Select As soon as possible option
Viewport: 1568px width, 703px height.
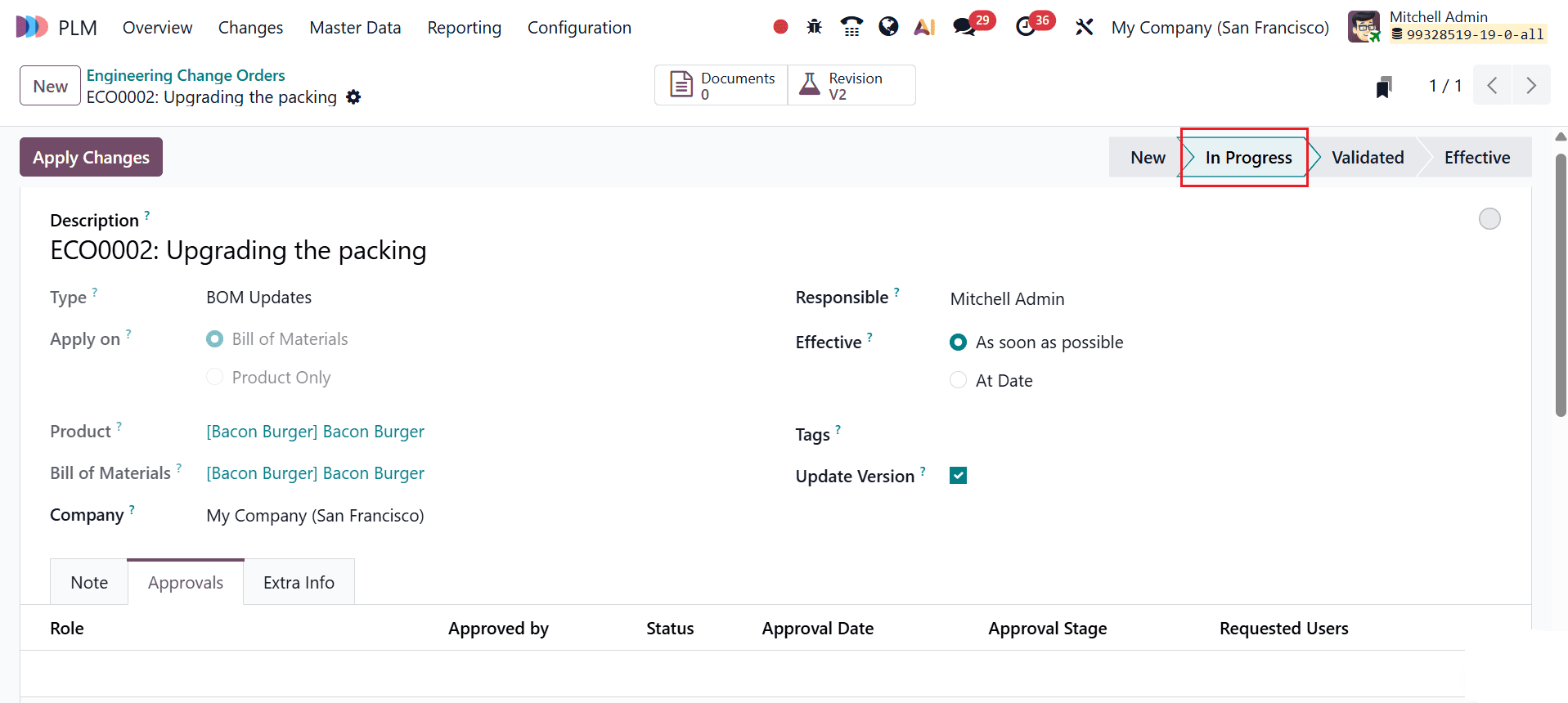[958, 342]
